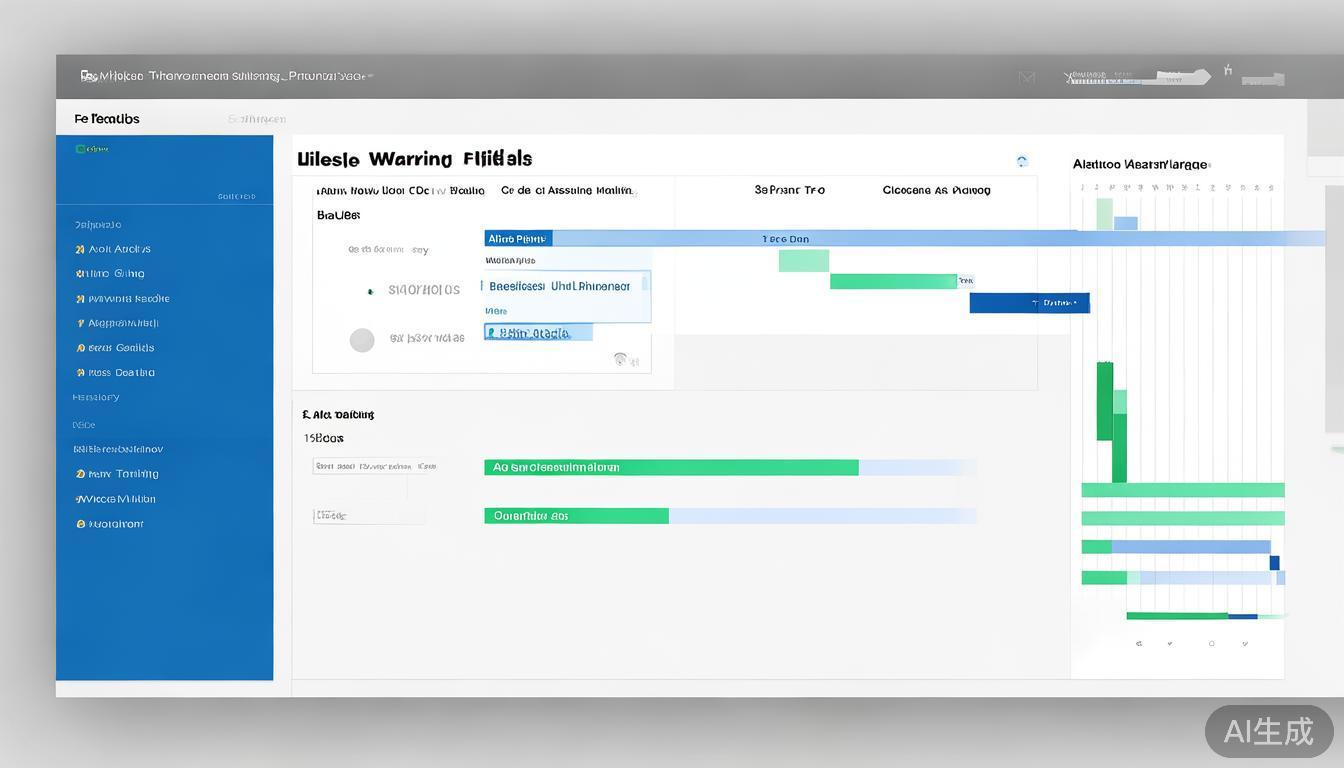
Task: Select the small green dot option 'Sidorholos'
Action: pos(370,291)
